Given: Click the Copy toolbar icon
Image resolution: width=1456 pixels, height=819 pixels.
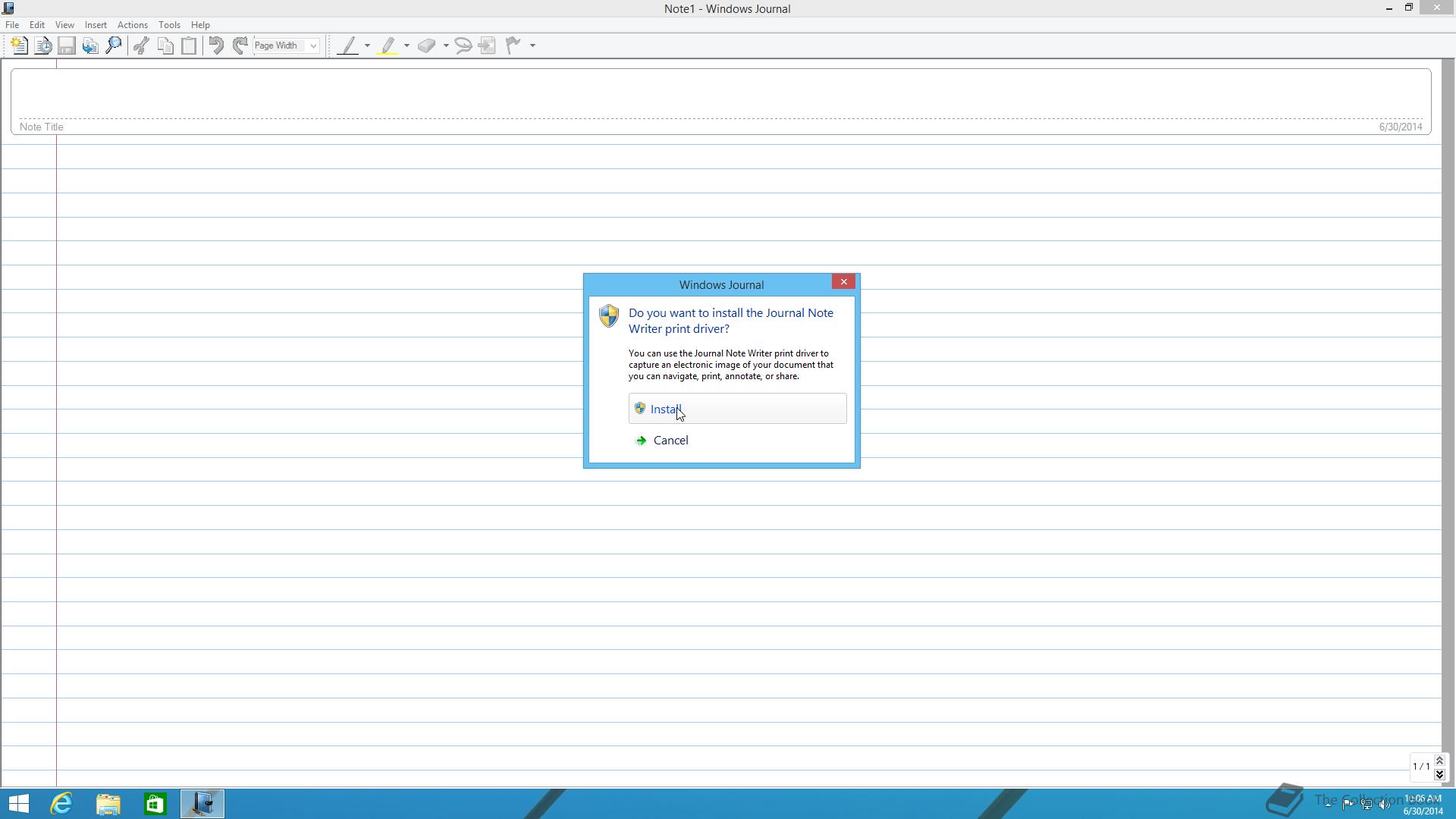Looking at the screenshot, I should 165,45.
